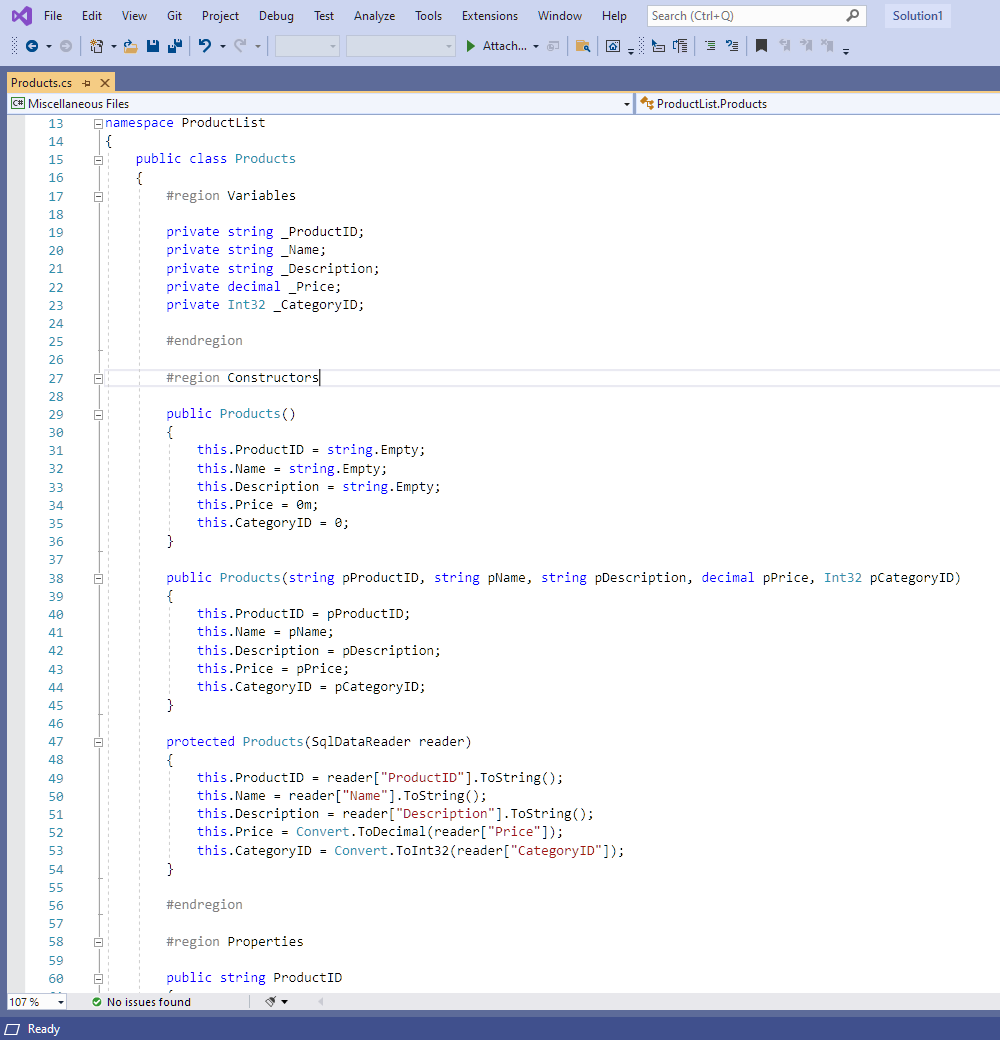The width and height of the screenshot is (1000, 1040).
Task: Open the Miscellaneous Files project dropdown
Action: pyautogui.click(x=320, y=103)
